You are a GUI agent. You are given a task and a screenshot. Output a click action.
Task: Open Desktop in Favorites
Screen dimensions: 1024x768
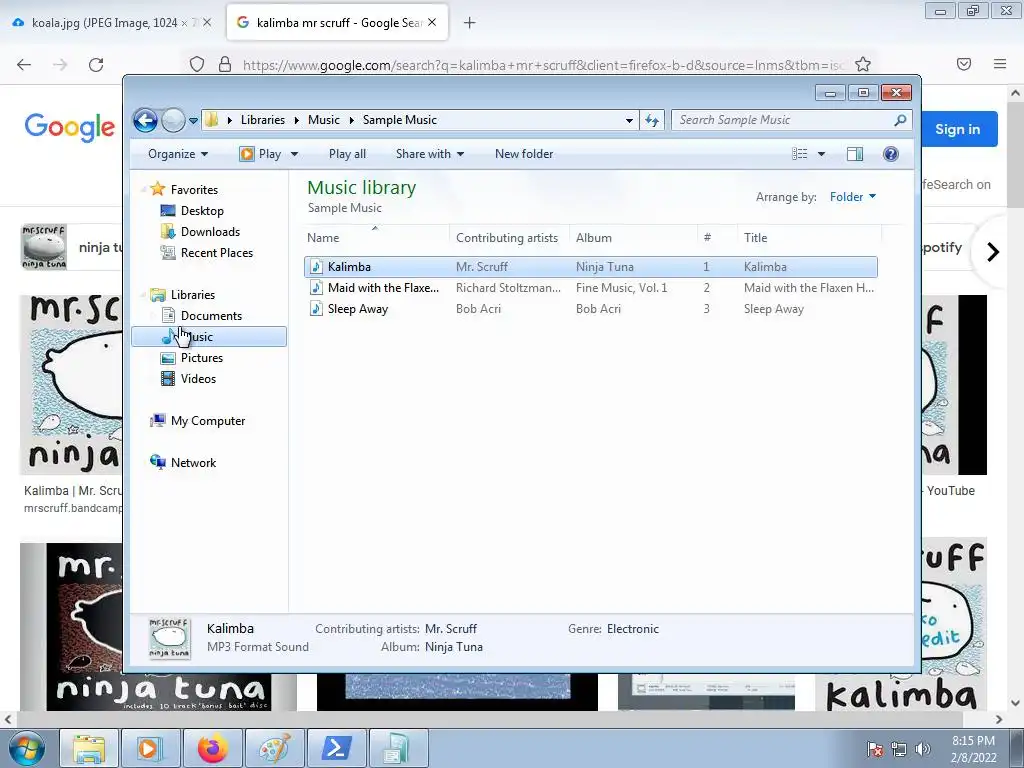[202, 211]
